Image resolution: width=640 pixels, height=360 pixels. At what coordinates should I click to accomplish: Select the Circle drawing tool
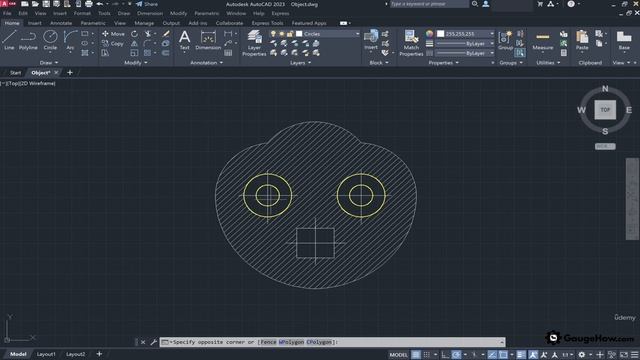pos(50,40)
